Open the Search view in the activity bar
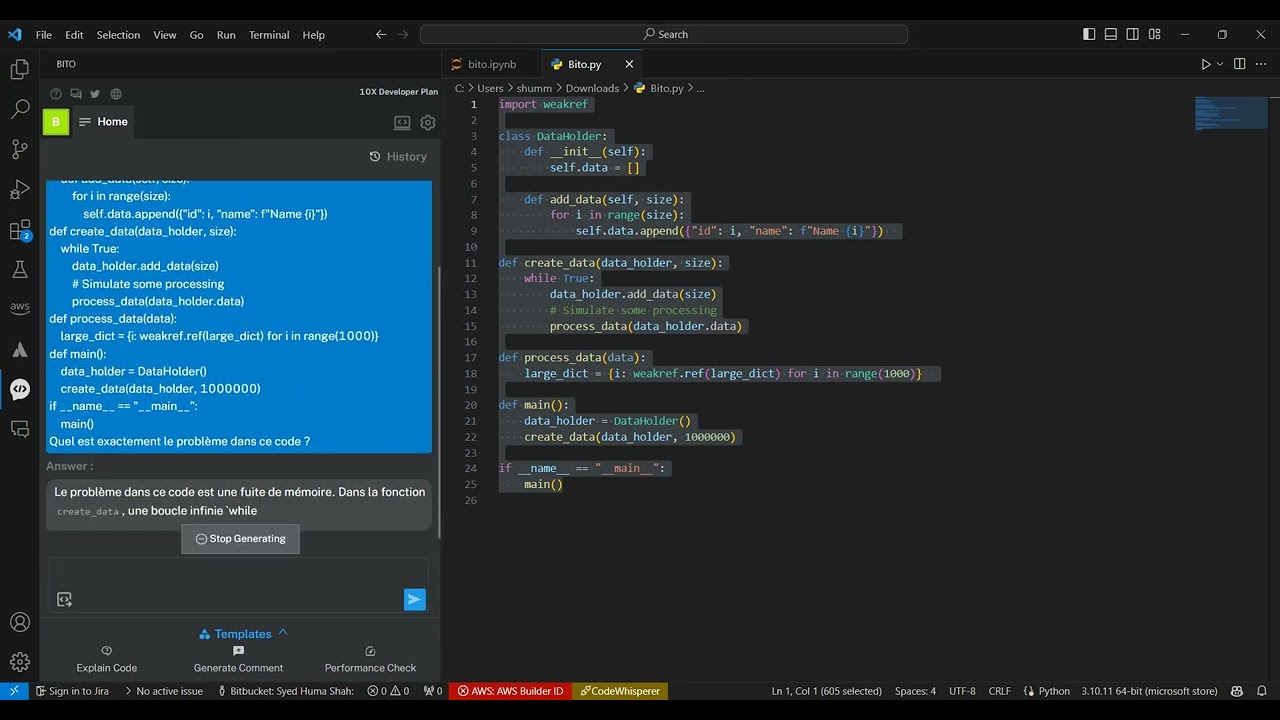Viewport: 1280px width, 720px height. click(20, 110)
